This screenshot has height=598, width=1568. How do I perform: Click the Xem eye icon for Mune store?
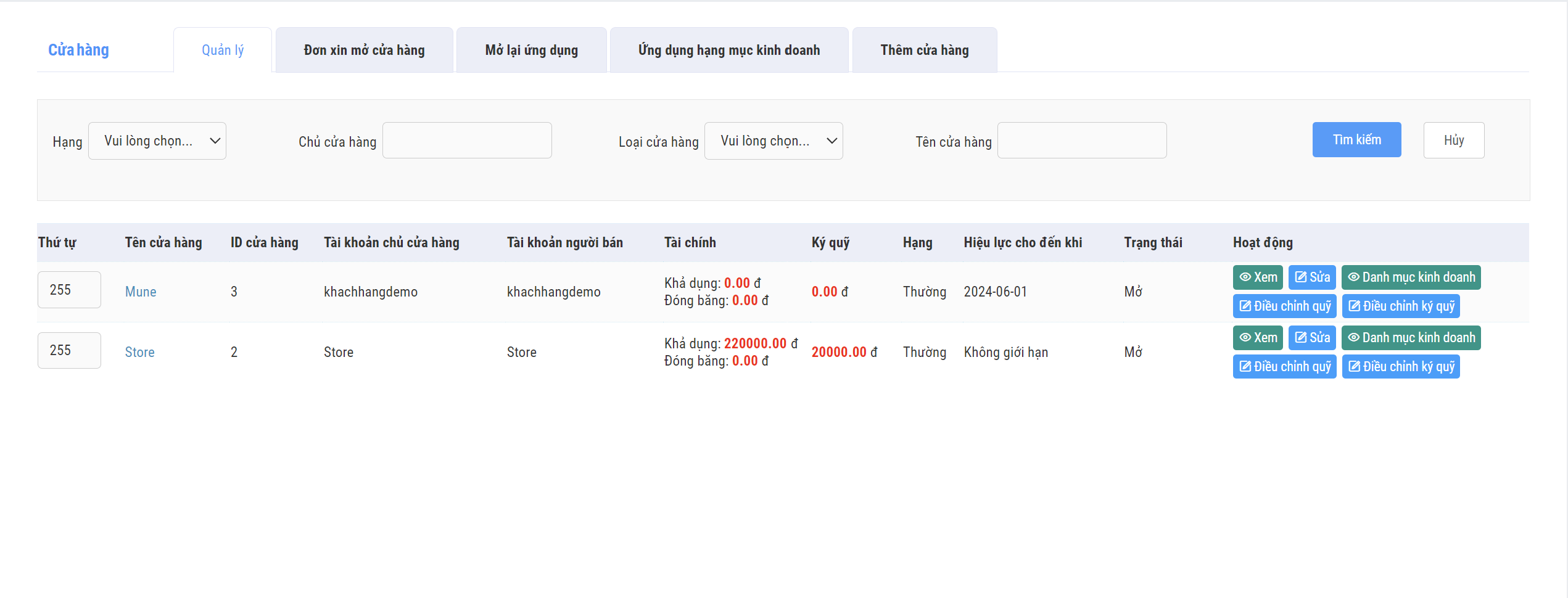[1257, 277]
